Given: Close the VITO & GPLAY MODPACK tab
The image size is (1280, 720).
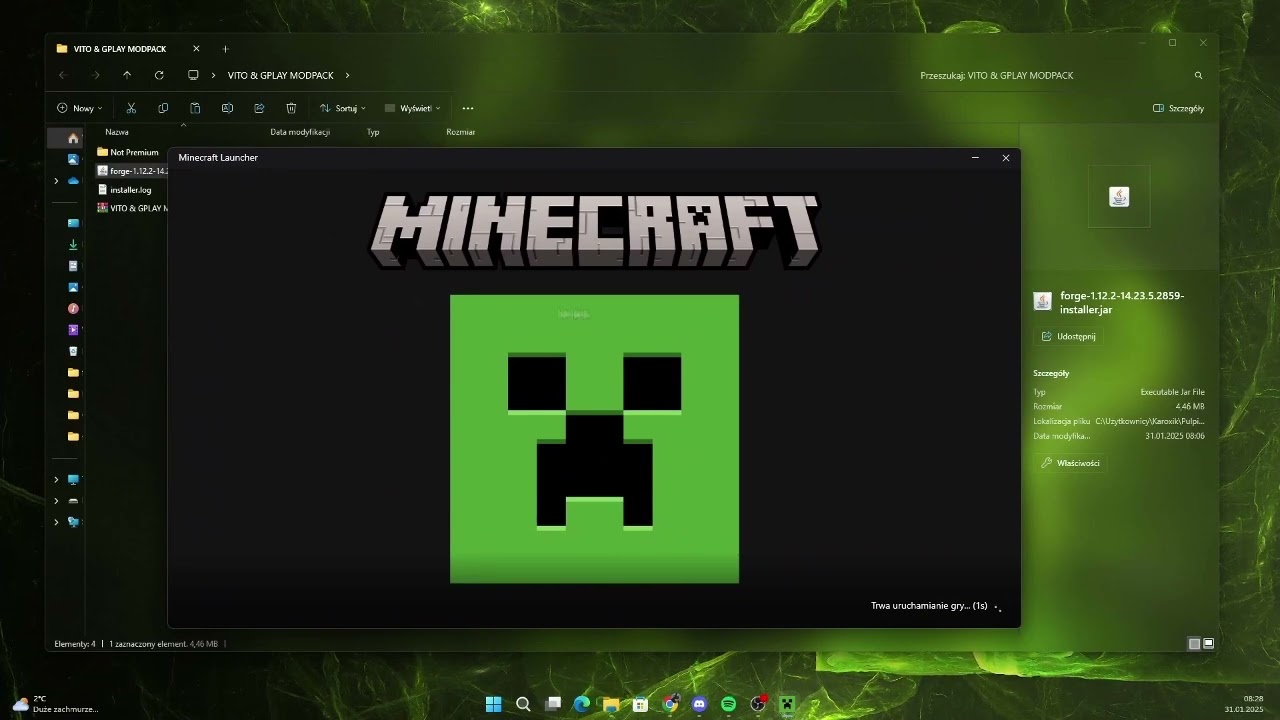Looking at the screenshot, I should (x=196, y=49).
